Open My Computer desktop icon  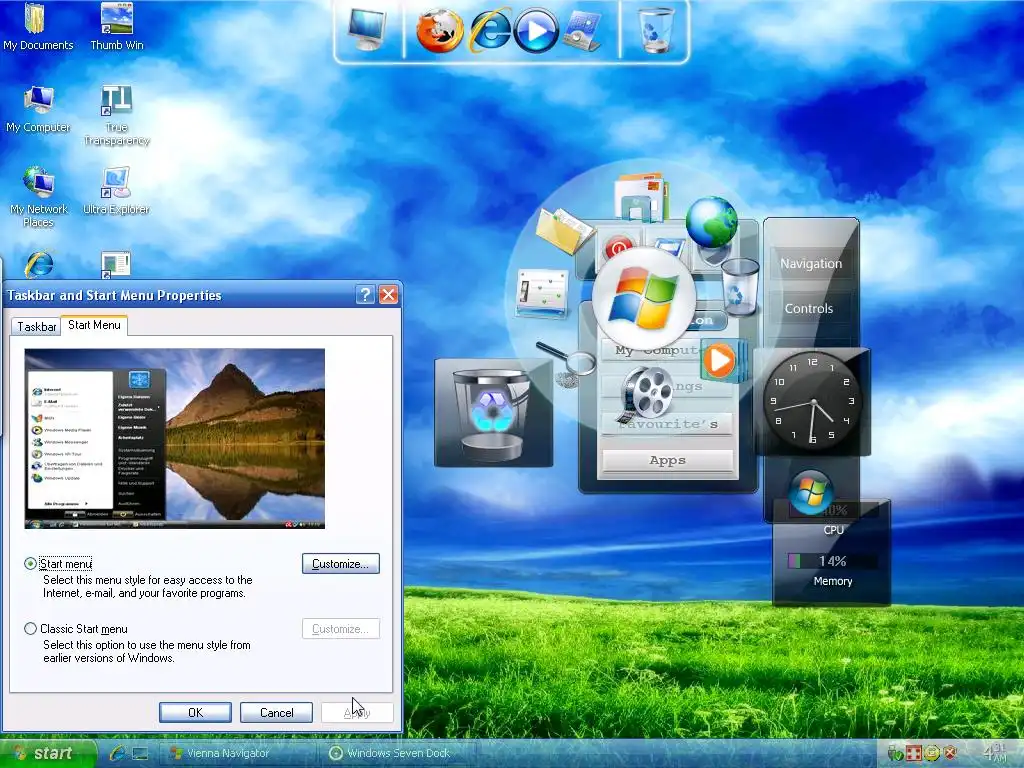(x=38, y=109)
